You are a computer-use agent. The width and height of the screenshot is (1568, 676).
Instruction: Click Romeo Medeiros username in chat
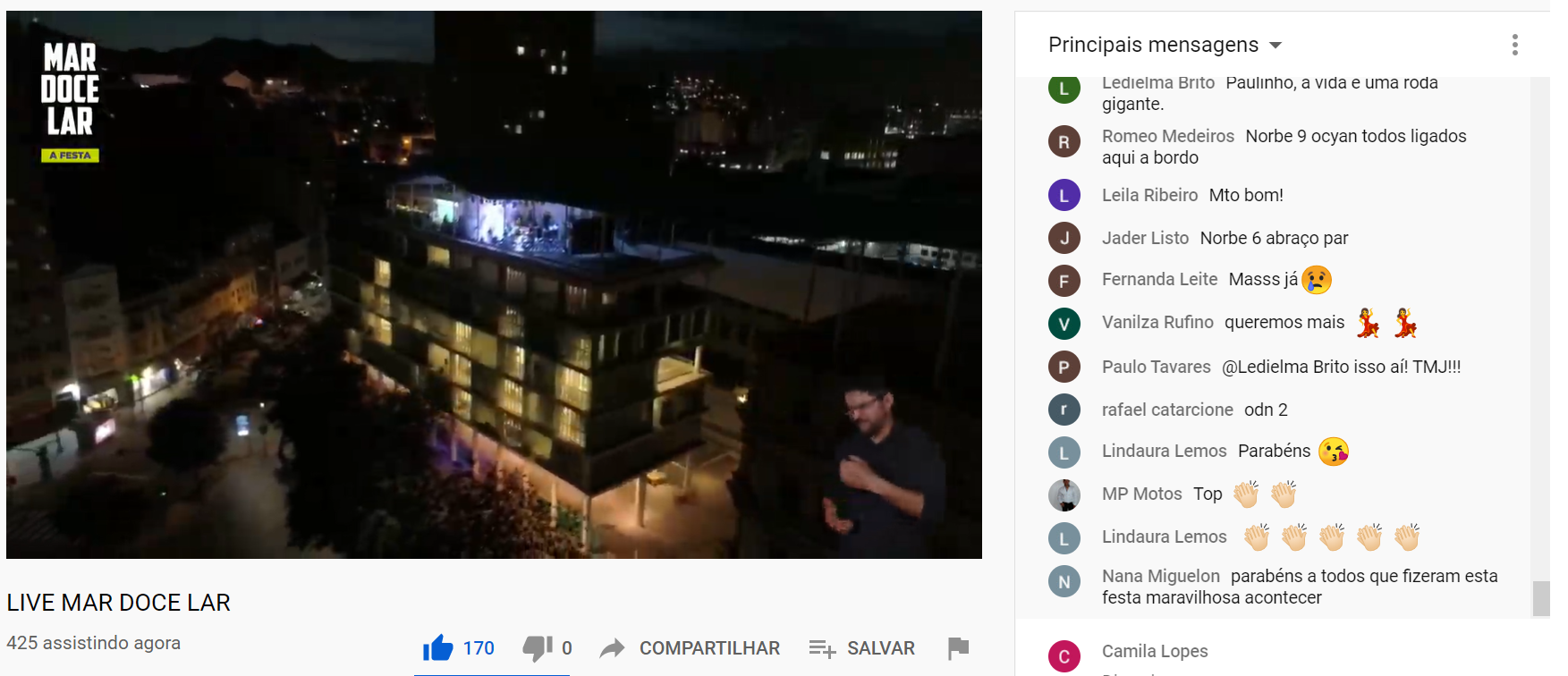(1168, 136)
